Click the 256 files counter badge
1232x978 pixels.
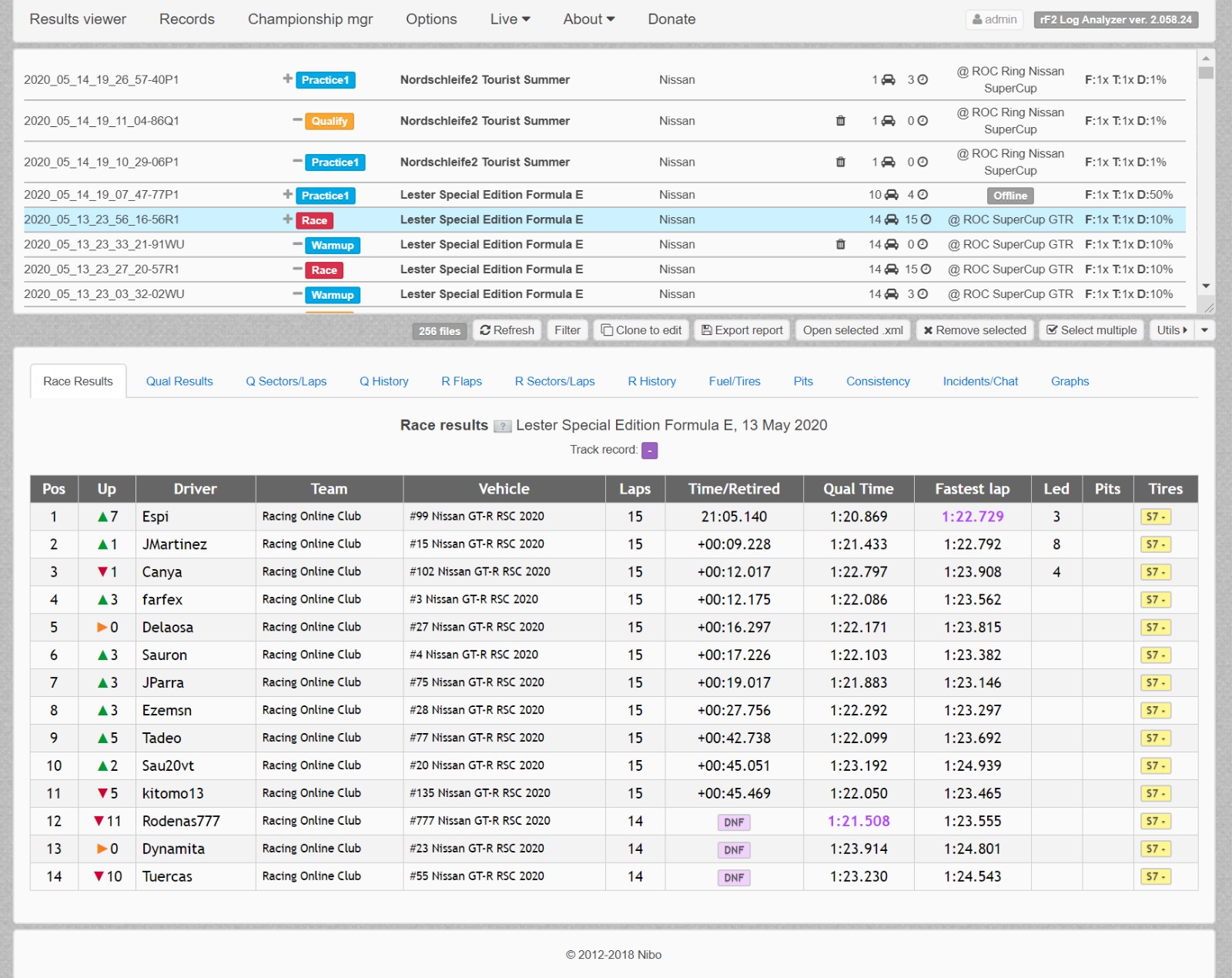coord(439,331)
